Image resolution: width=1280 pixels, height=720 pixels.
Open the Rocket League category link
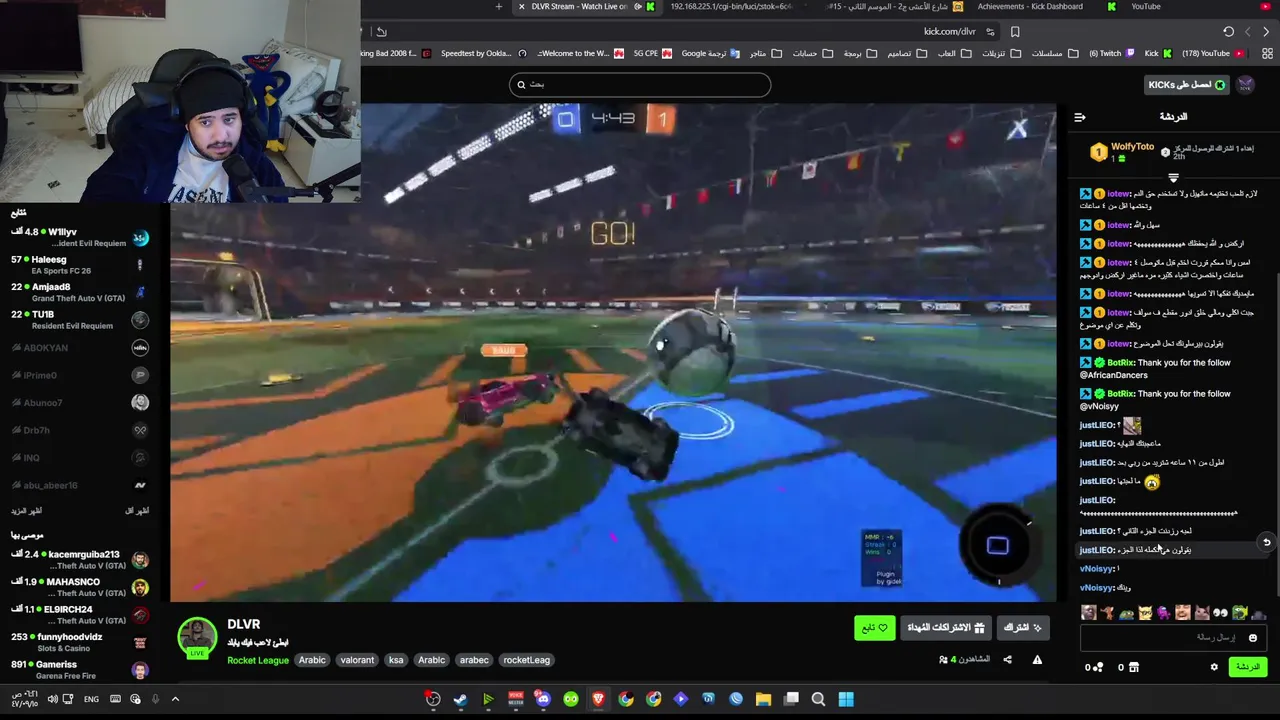(x=257, y=660)
